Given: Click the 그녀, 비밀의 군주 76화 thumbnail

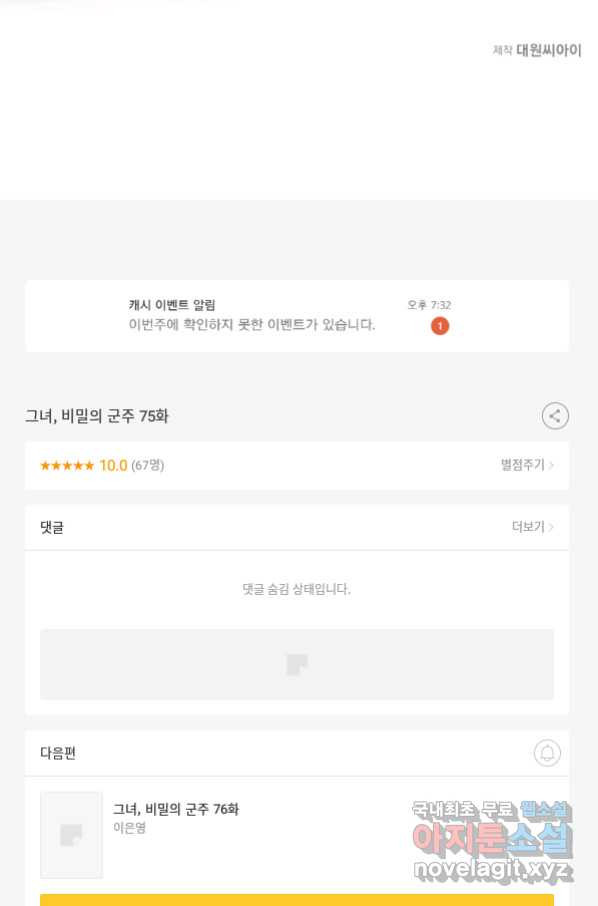Looking at the screenshot, I should [71, 835].
